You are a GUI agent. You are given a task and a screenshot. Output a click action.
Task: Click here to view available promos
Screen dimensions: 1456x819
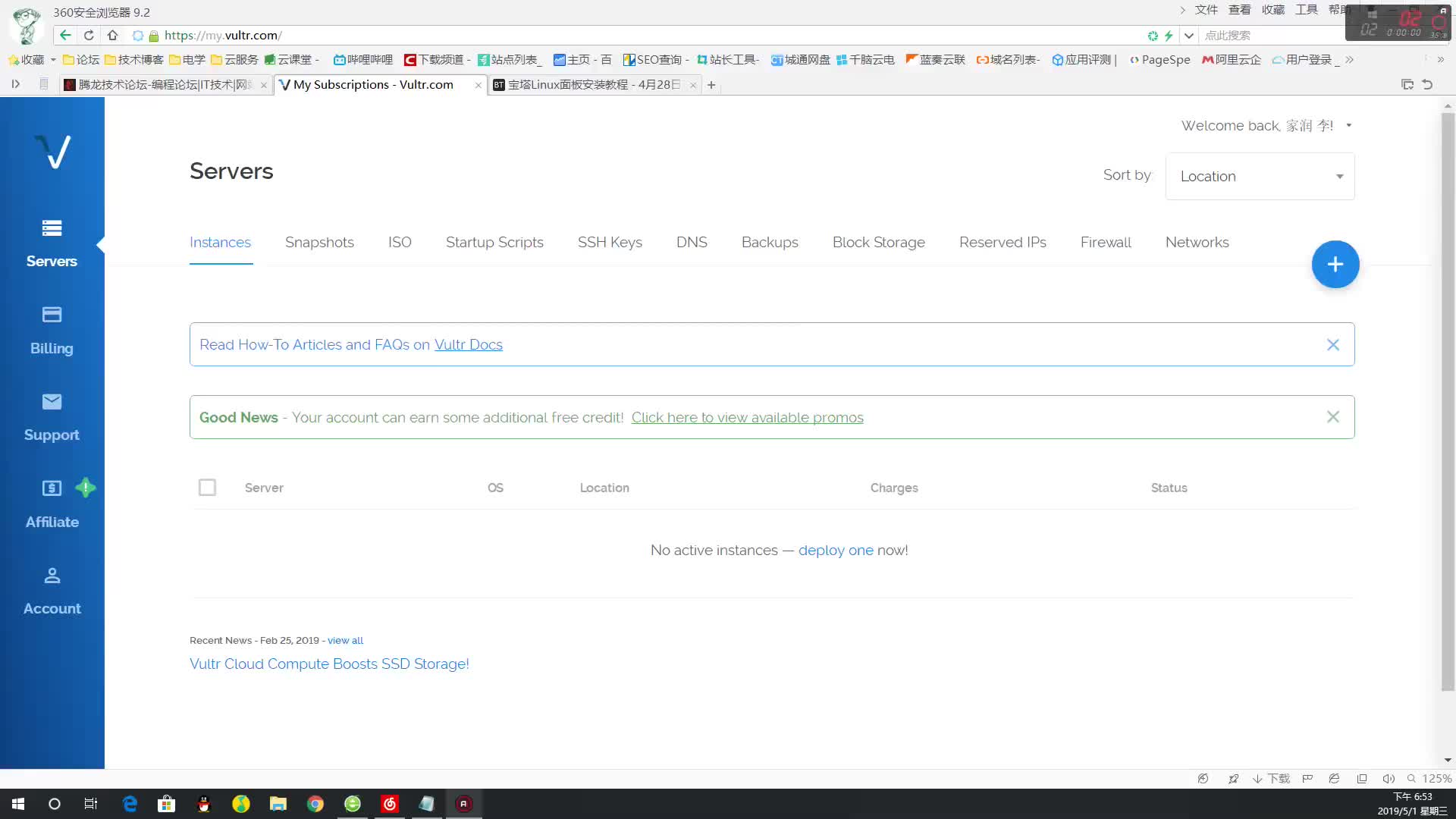[747, 418]
